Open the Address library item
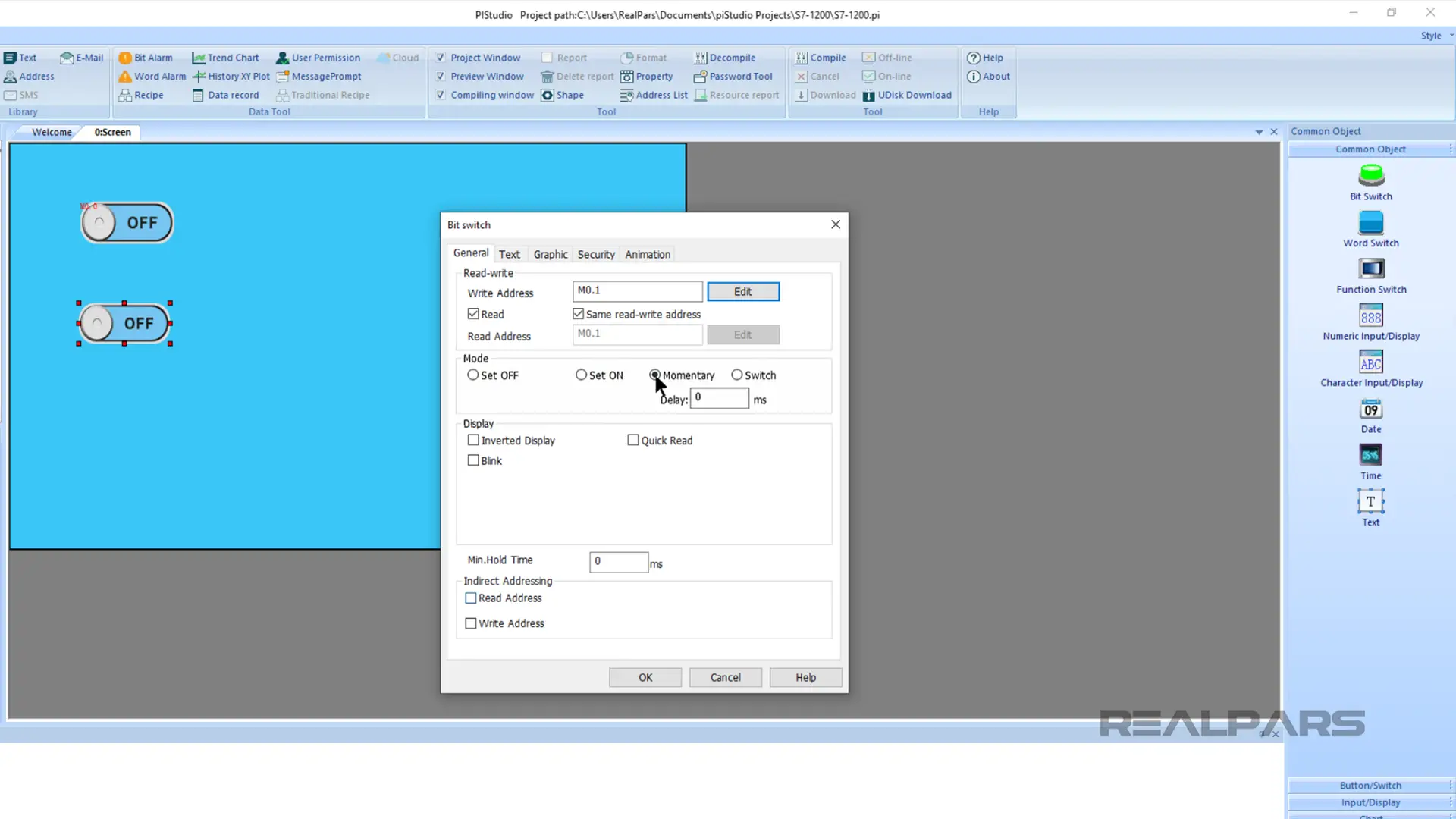This screenshot has height=819, width=1456. [29, 77]
